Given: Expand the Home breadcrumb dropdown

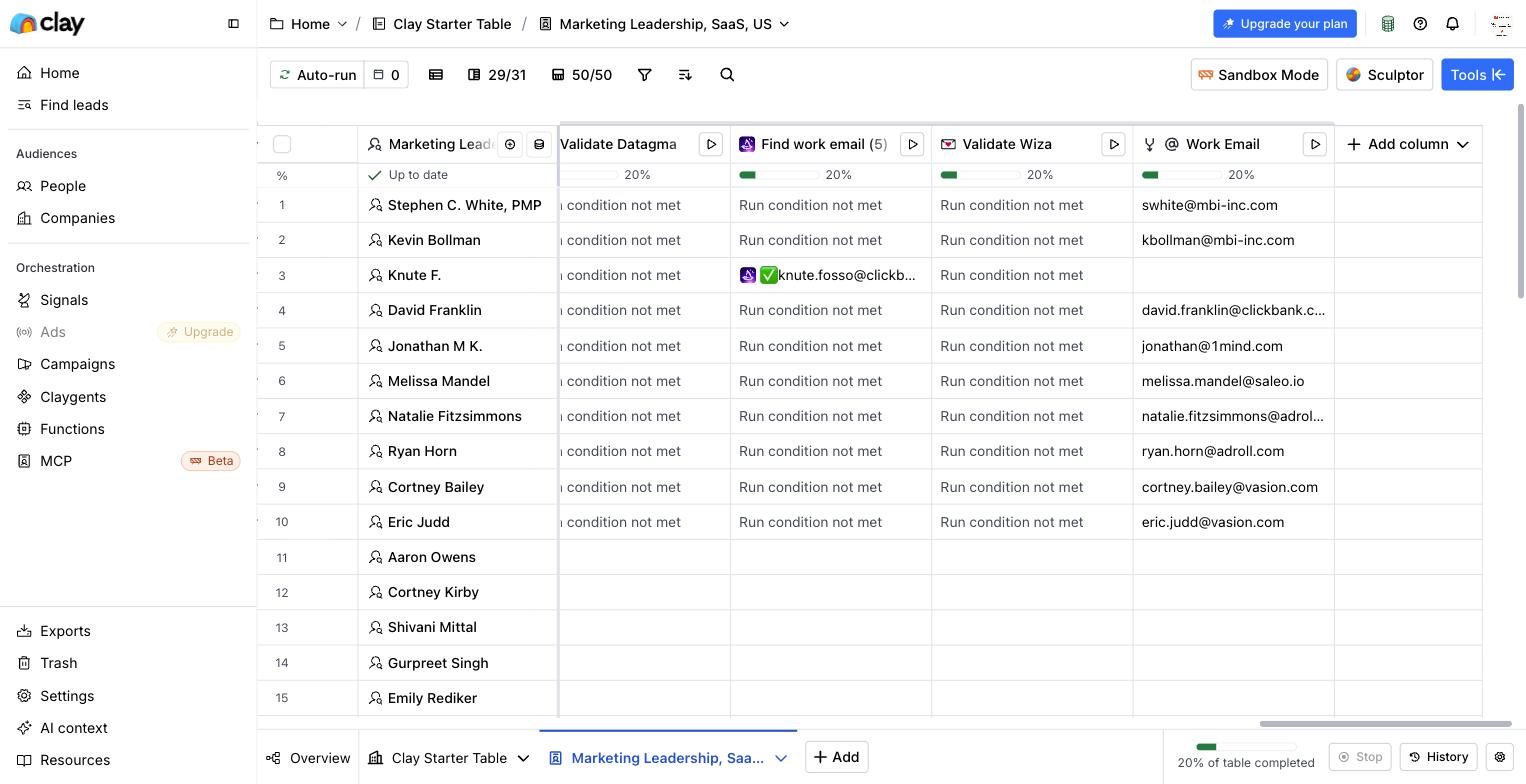Looking at the screenshot, I should click(x=342, y=24).
